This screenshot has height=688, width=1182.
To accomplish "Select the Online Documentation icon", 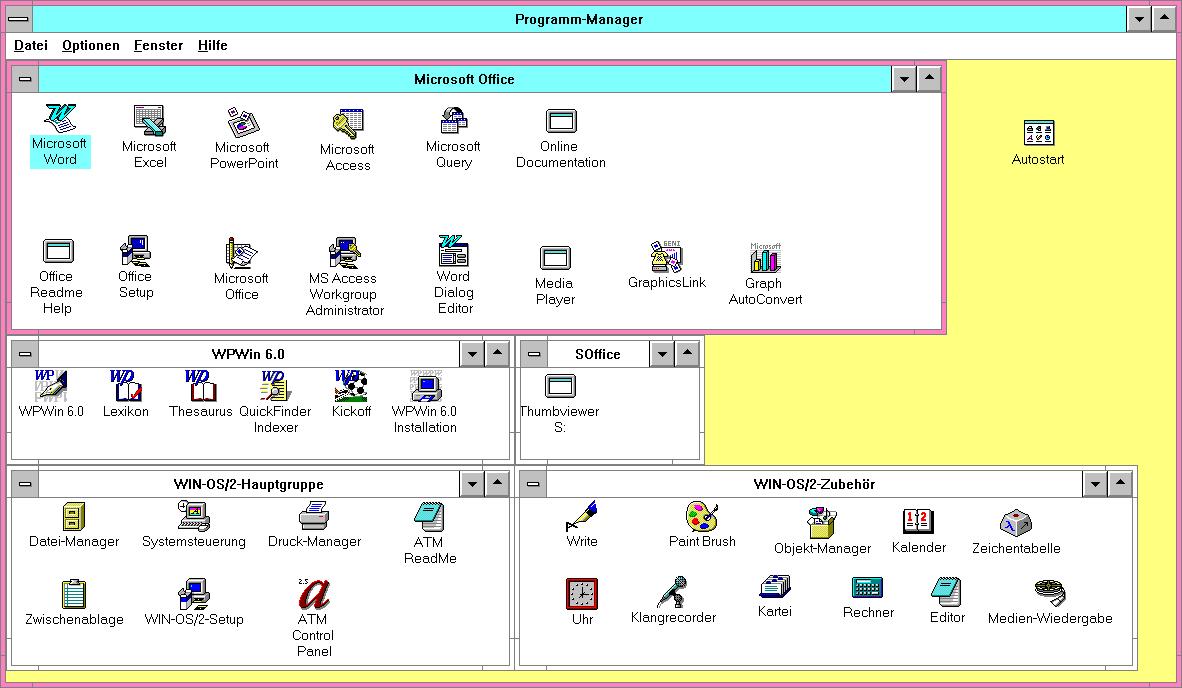I will tap(561, 121).
